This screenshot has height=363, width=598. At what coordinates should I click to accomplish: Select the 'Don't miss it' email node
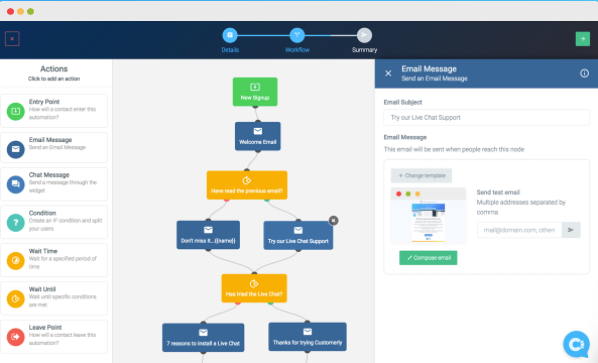(x=208, y=235)
